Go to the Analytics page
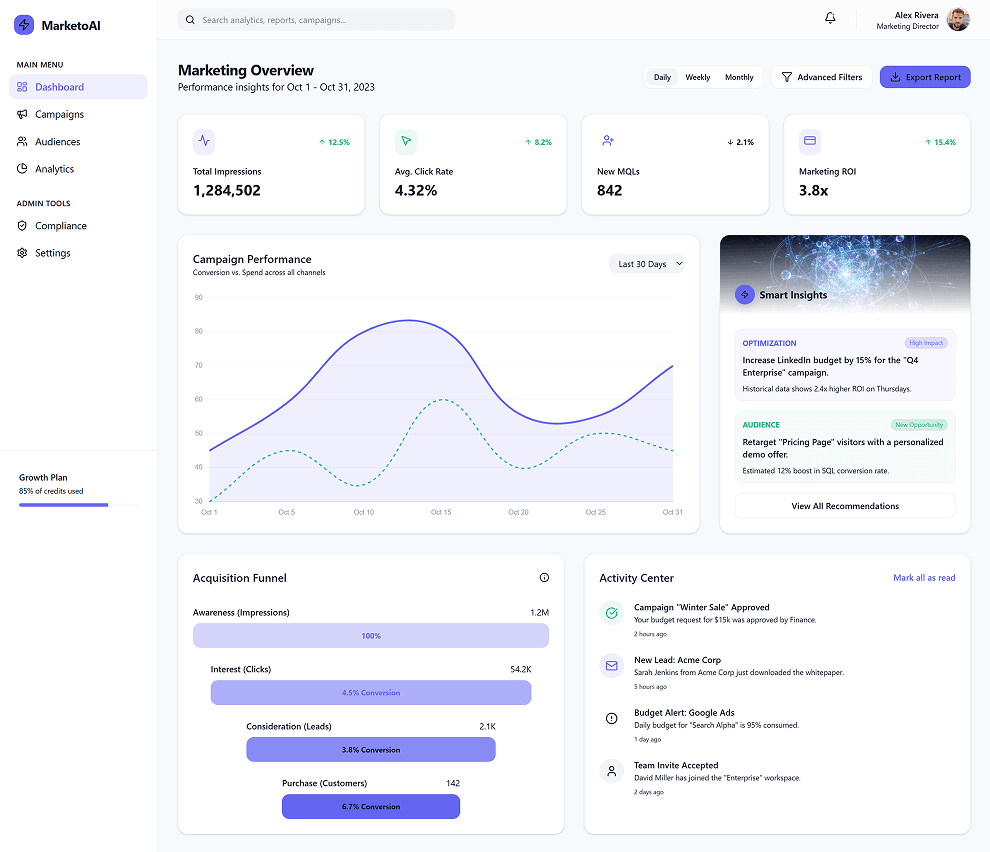 [78, 169]
